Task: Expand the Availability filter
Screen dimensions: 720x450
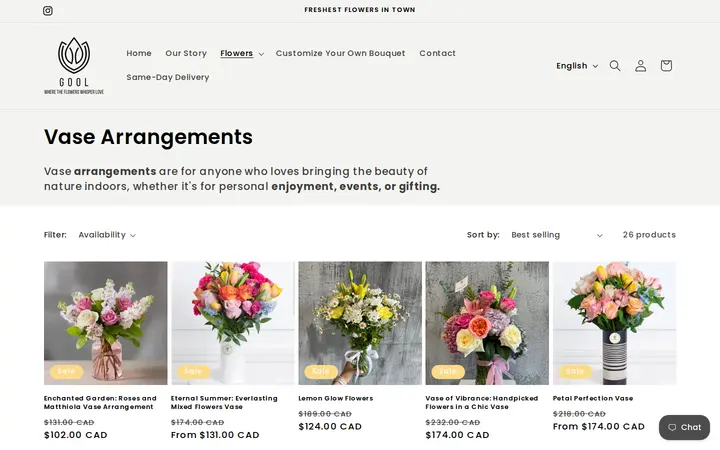Action: 107,235
